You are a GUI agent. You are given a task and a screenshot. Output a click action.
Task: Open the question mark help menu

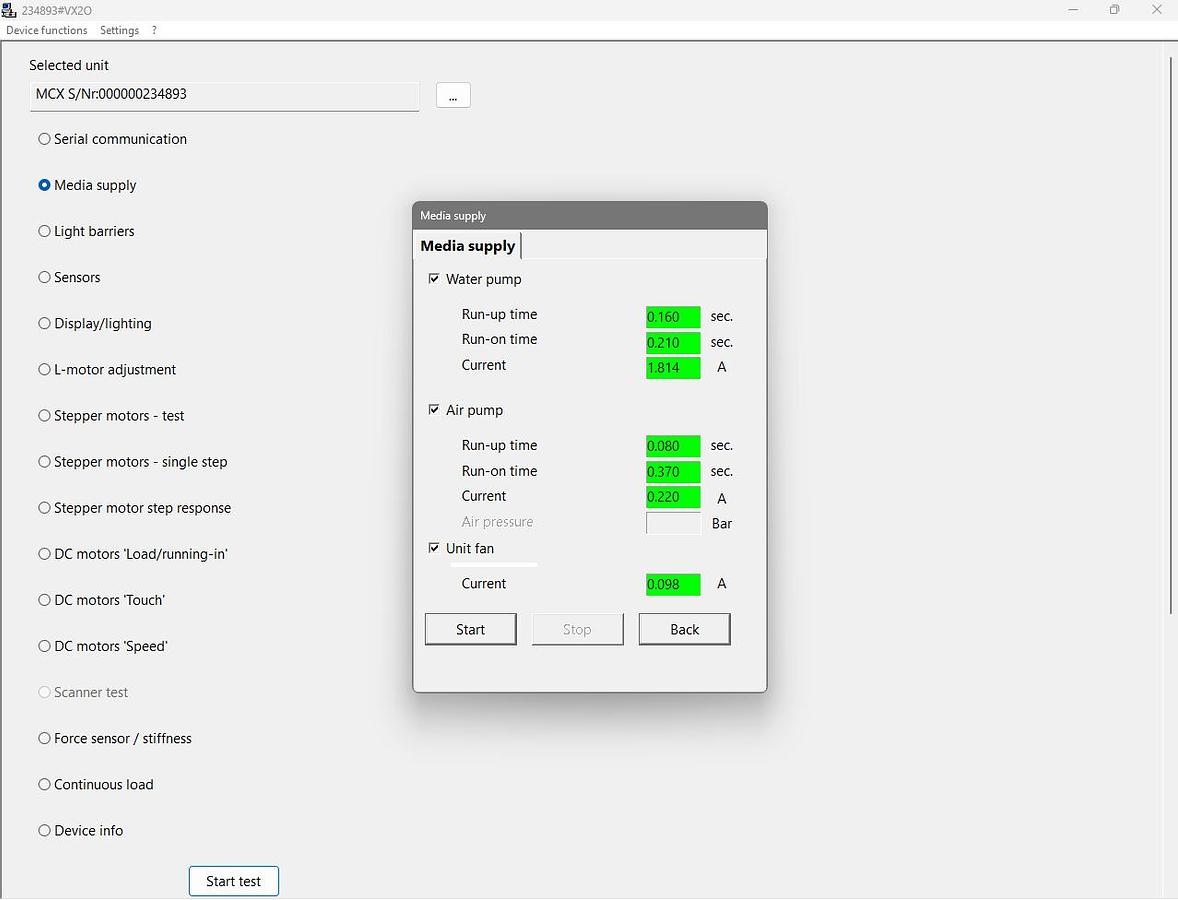(x=154, y=30)
